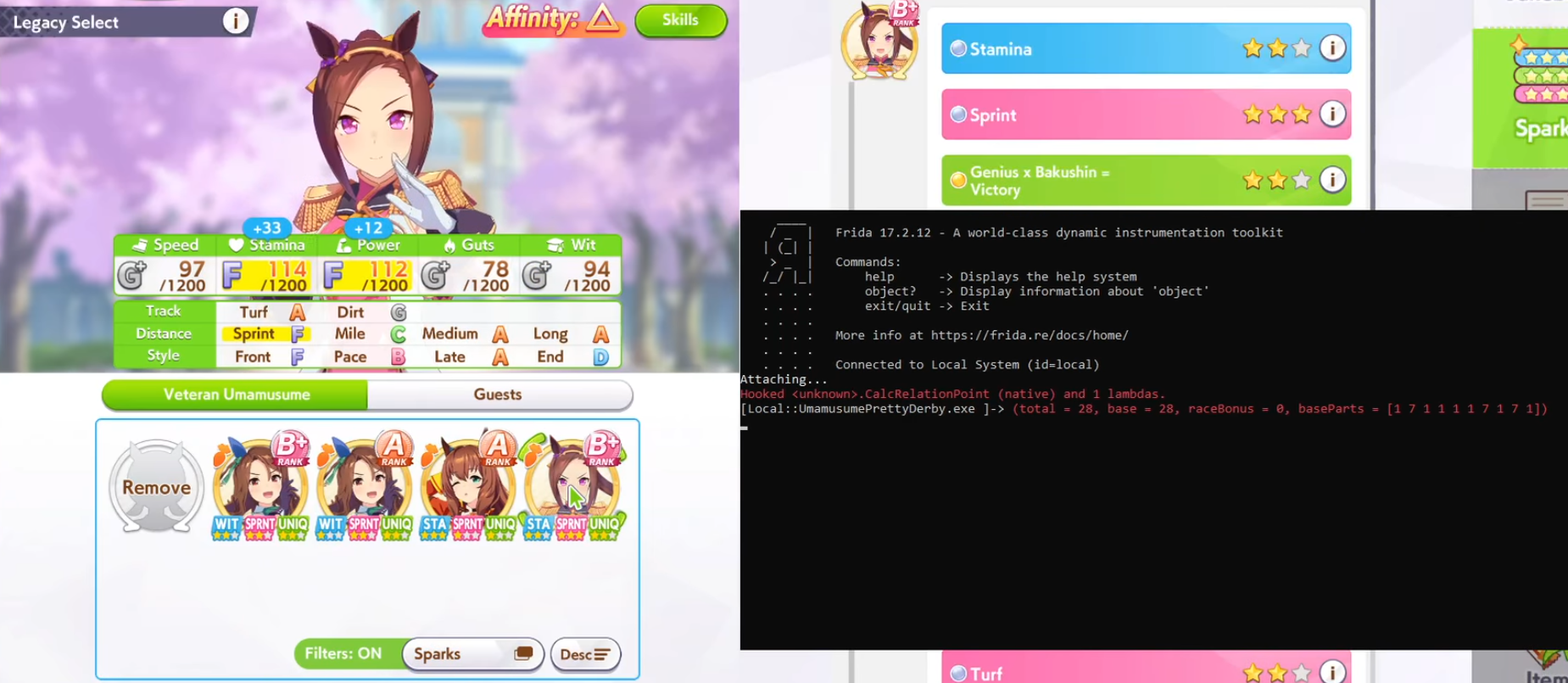Viewport: 1568px width, 683px height.
Task: Click the total = 28 output line
Action: pos(1281,409)
